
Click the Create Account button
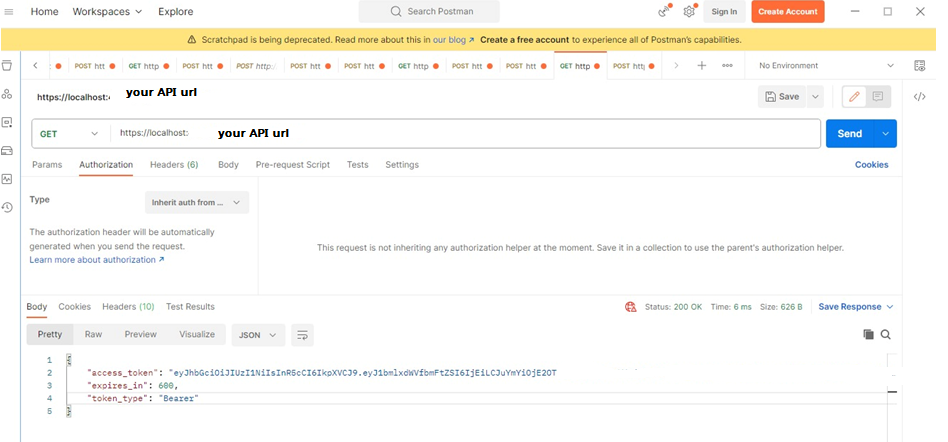point(788,11)
